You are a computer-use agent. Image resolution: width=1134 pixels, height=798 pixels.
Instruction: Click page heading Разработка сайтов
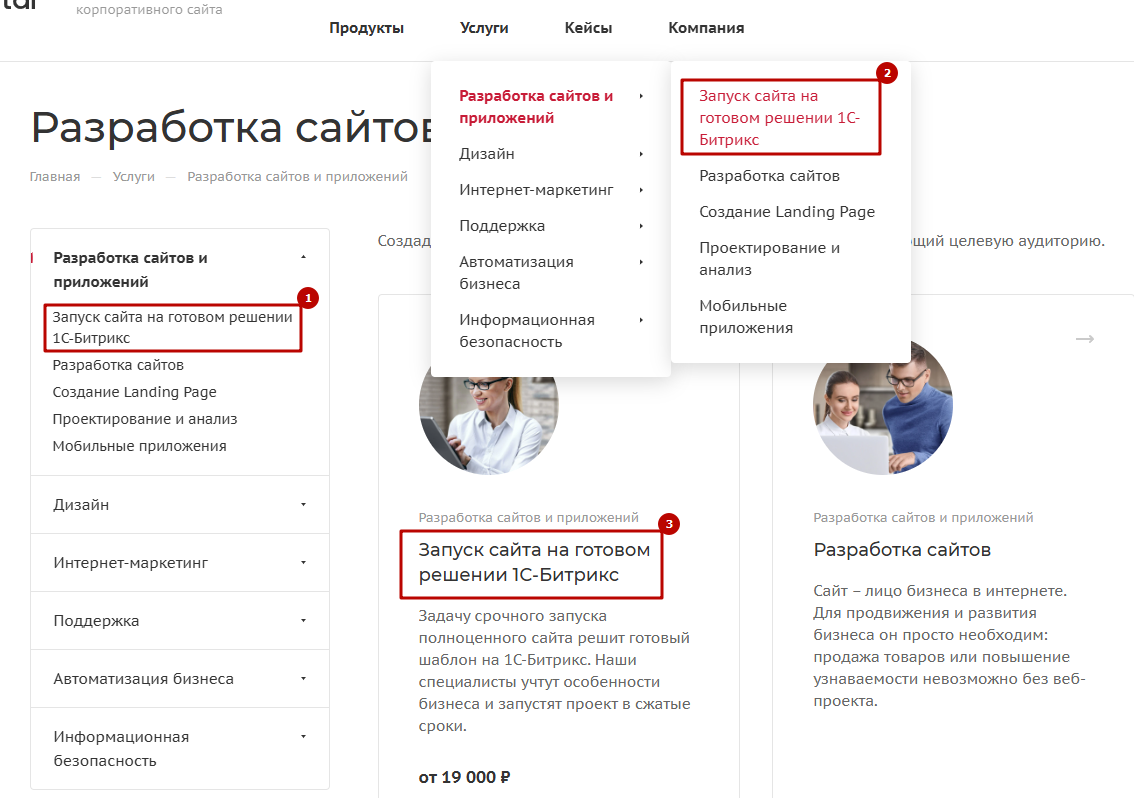coord(231,128)
